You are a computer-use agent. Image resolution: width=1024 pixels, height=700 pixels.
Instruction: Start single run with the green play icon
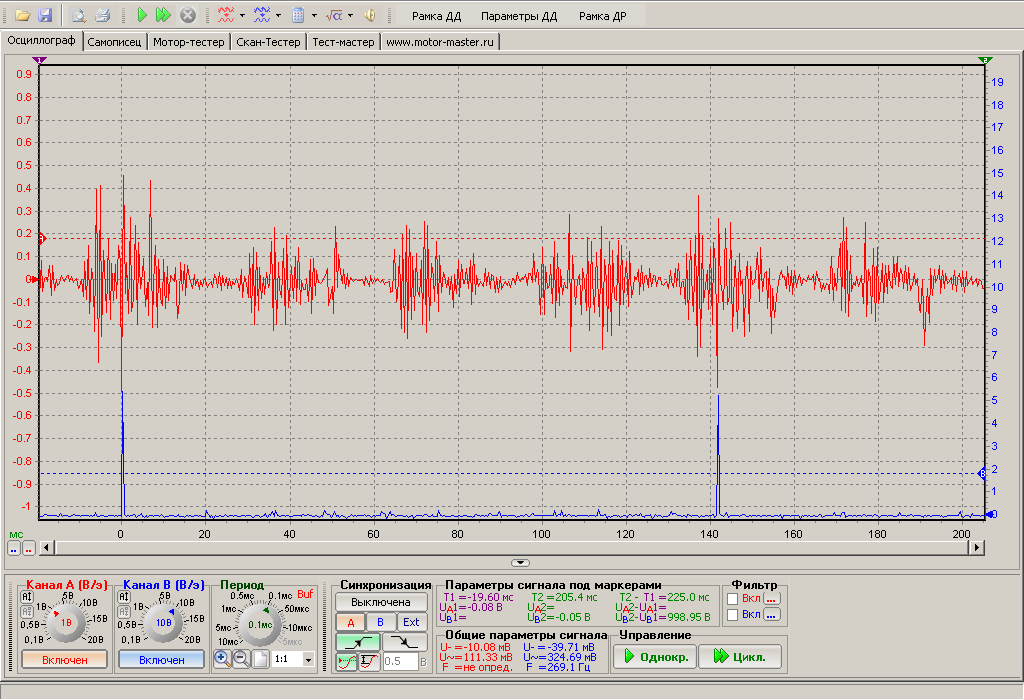tap(142, 15)
